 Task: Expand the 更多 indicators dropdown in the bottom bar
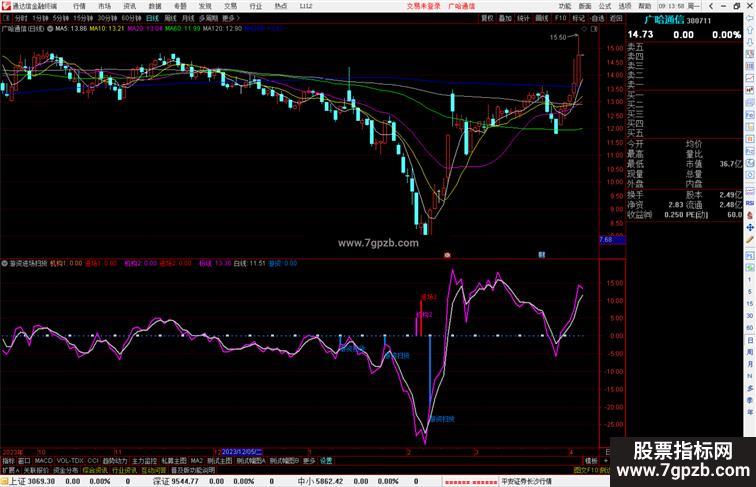coord(309,461)
